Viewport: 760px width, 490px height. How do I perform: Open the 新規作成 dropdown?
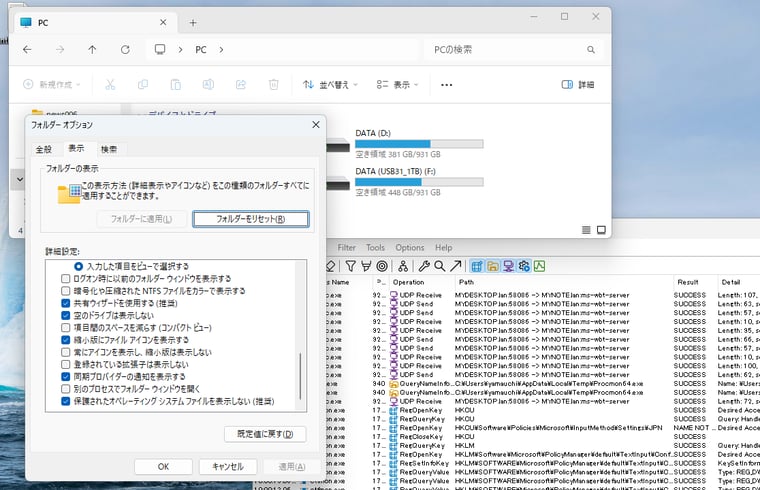click(51, 85)
